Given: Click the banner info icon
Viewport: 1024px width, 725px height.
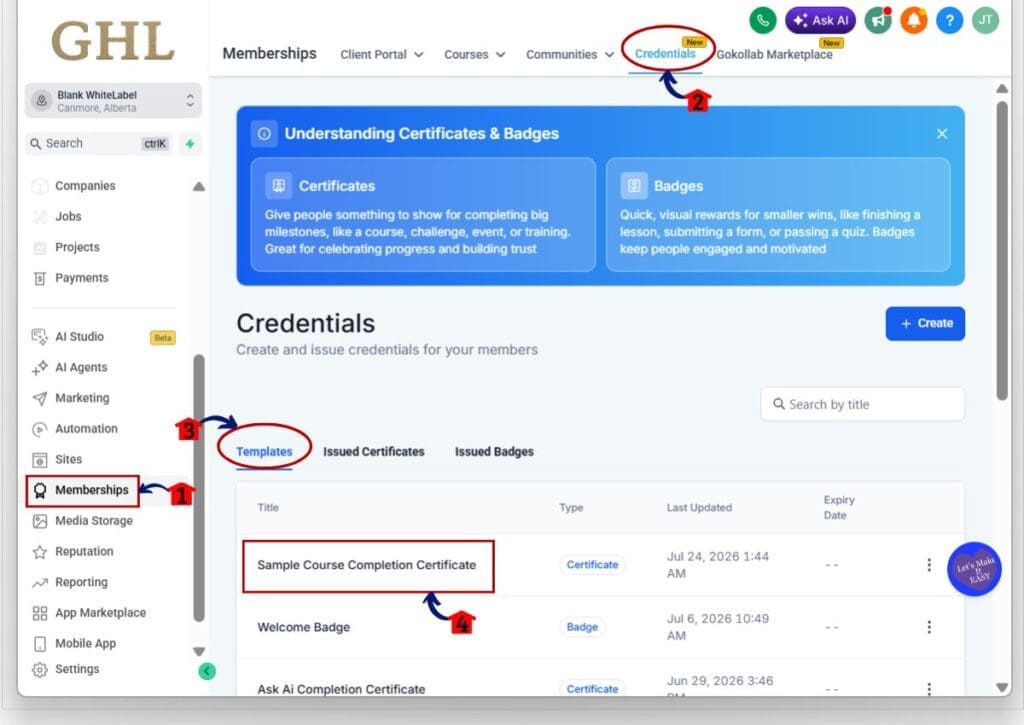Looking at the screenshot, I should click(264, 134).
